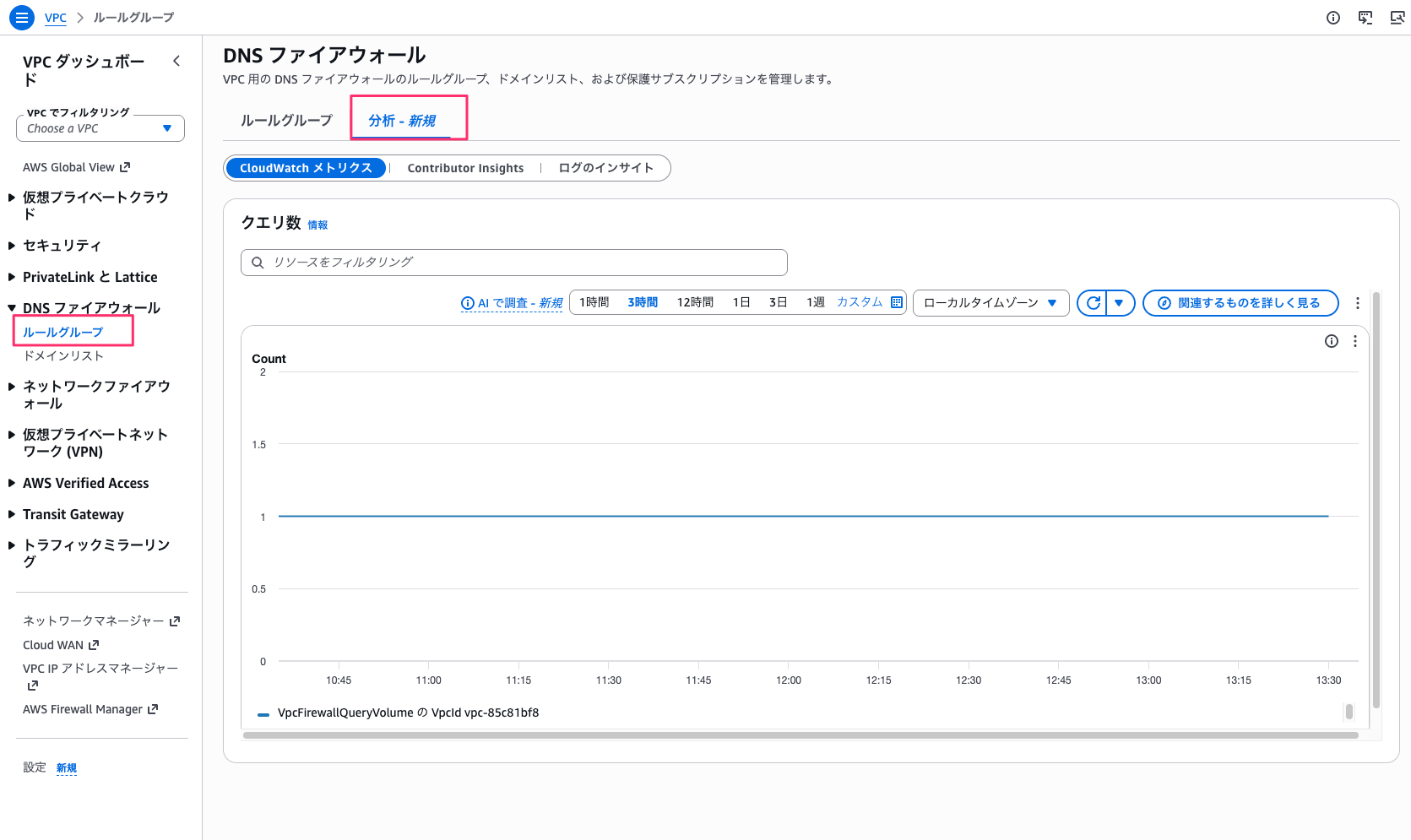
Task: Click VpcFirewallQueryVolume legend label
Action: 408,713
